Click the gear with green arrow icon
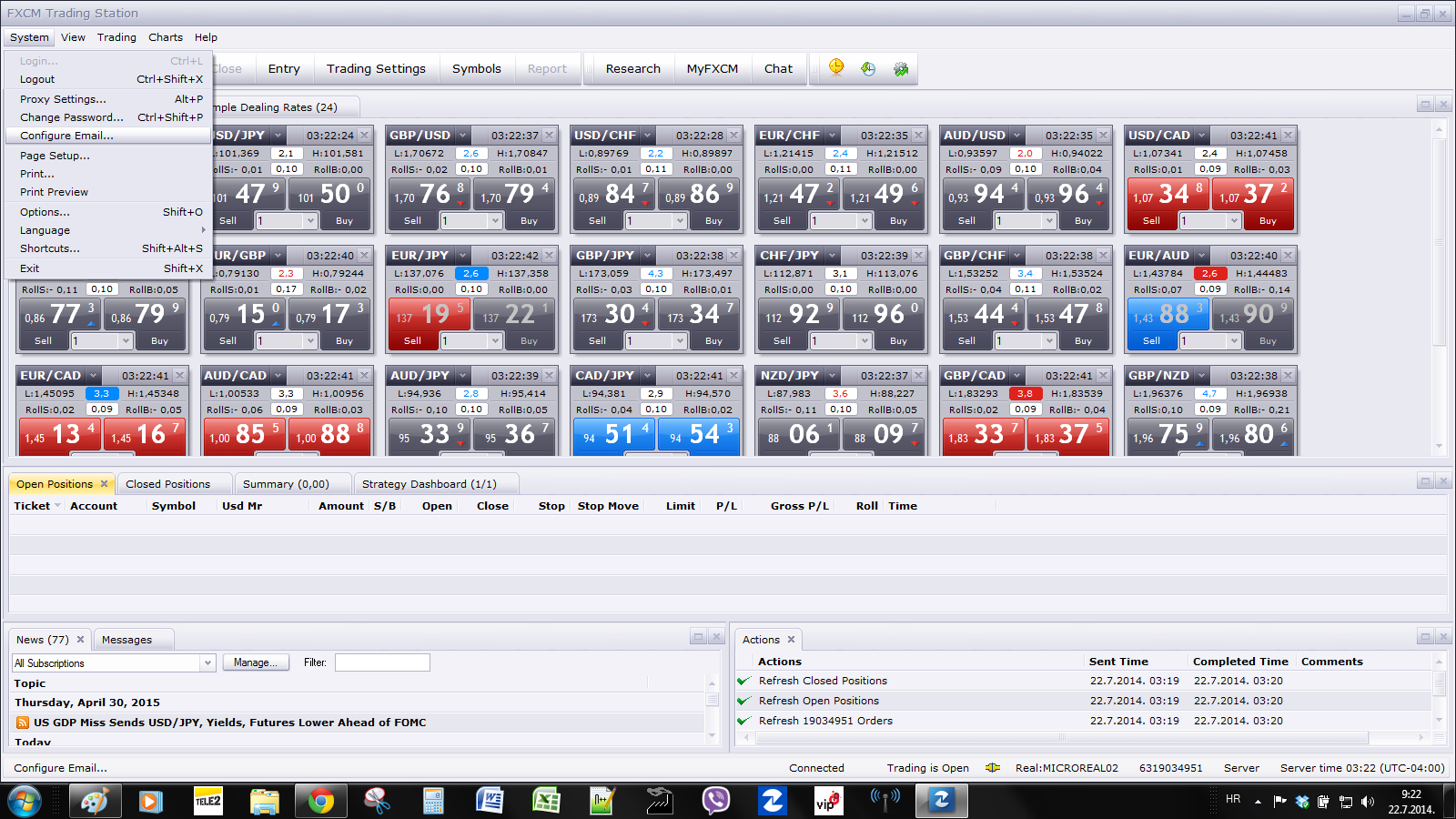Image resolution: width=1456 pixels, height=819 pixels. click(901, 68)
